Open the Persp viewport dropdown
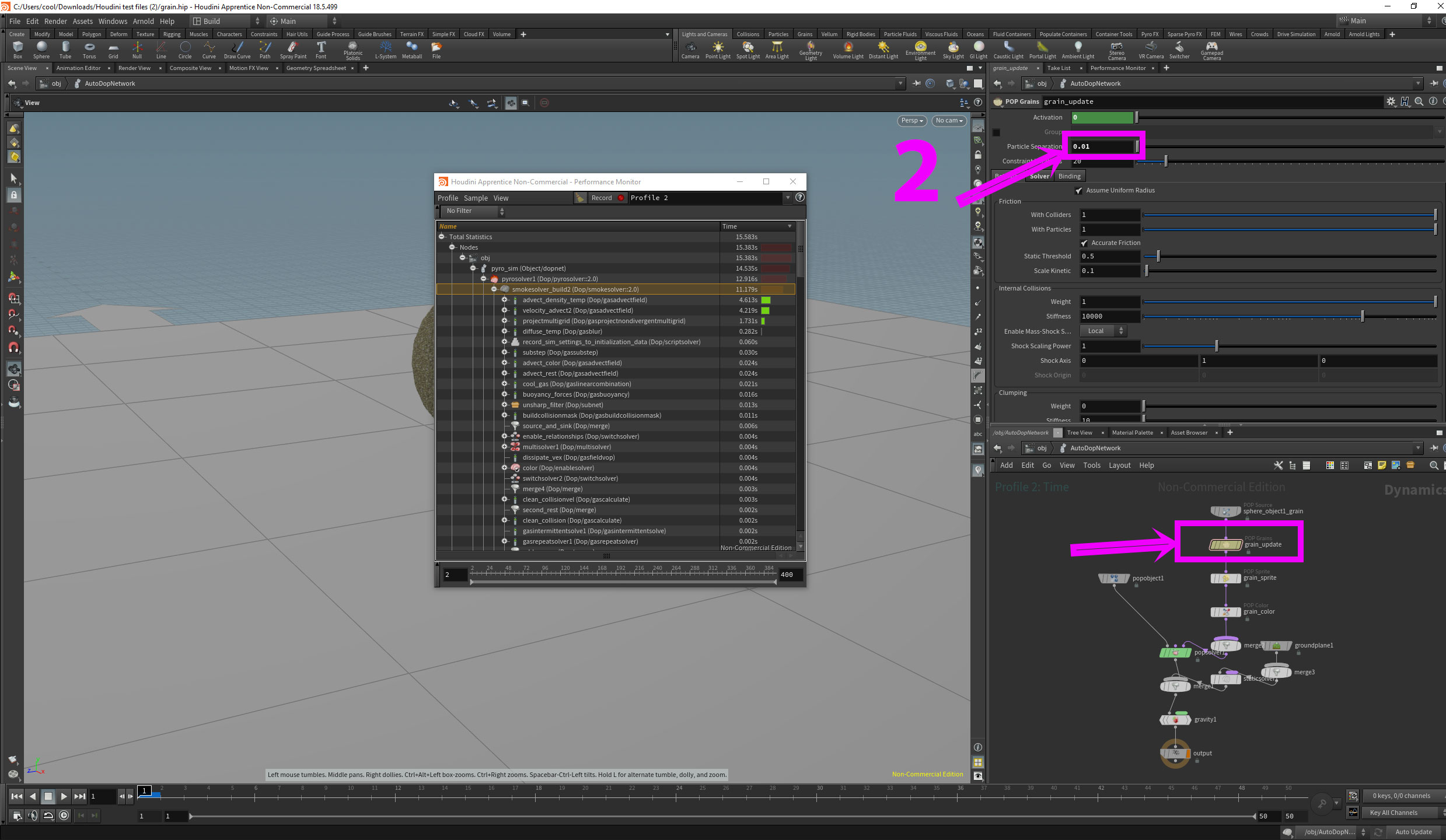The image size is (1446, 840). click(911, 121)
